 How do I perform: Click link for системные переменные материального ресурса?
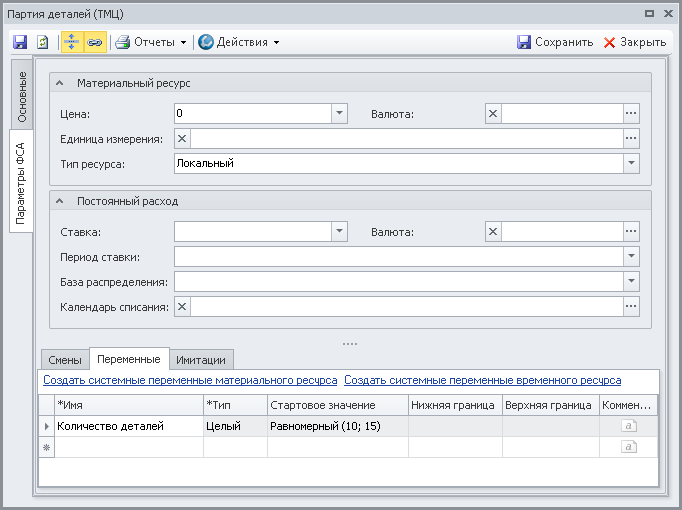coord(190,380)
